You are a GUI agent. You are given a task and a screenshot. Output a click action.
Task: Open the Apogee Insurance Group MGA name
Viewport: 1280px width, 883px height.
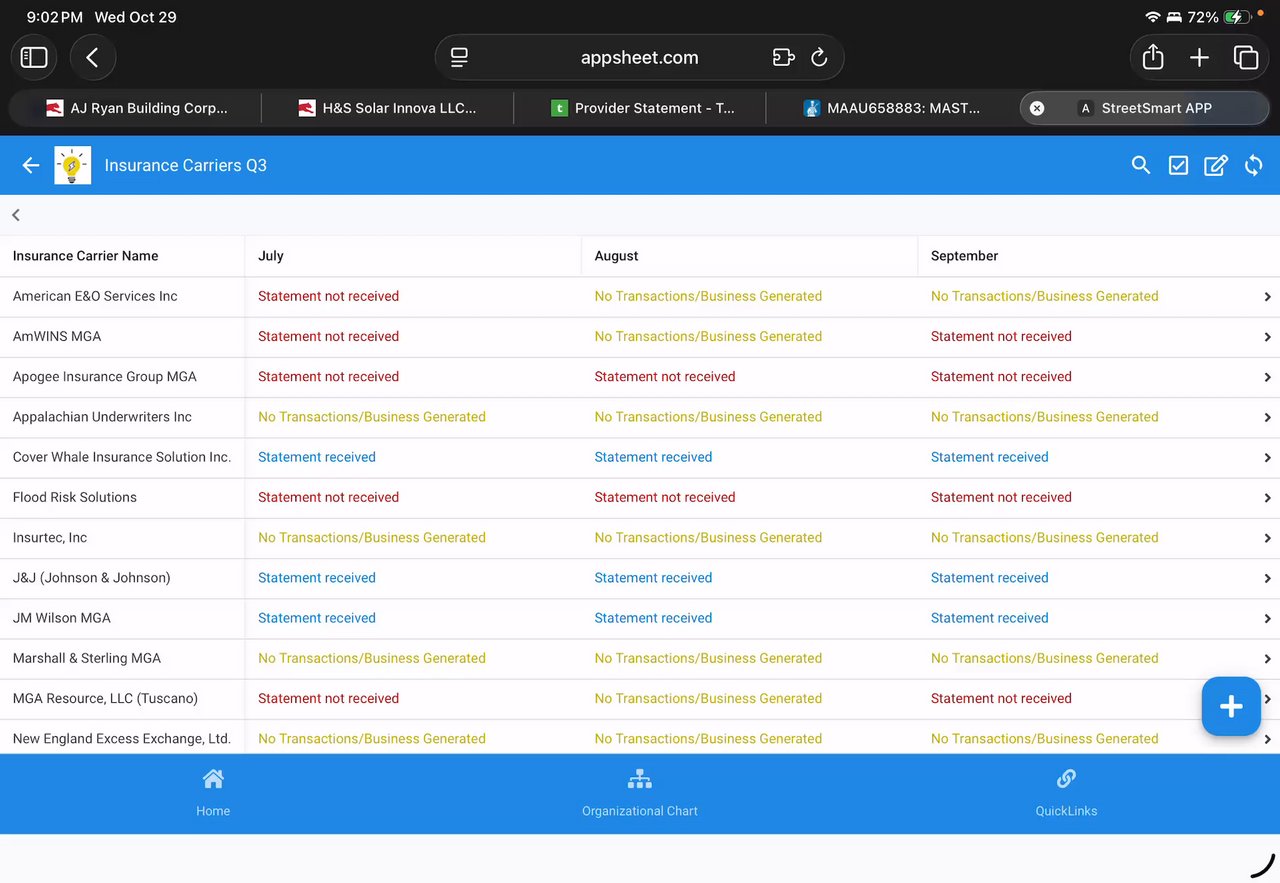(104, 376)
